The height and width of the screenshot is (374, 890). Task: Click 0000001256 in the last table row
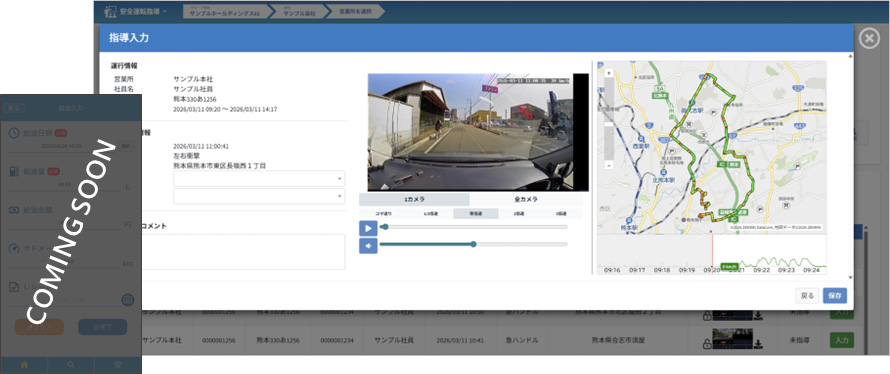(219, 341)
